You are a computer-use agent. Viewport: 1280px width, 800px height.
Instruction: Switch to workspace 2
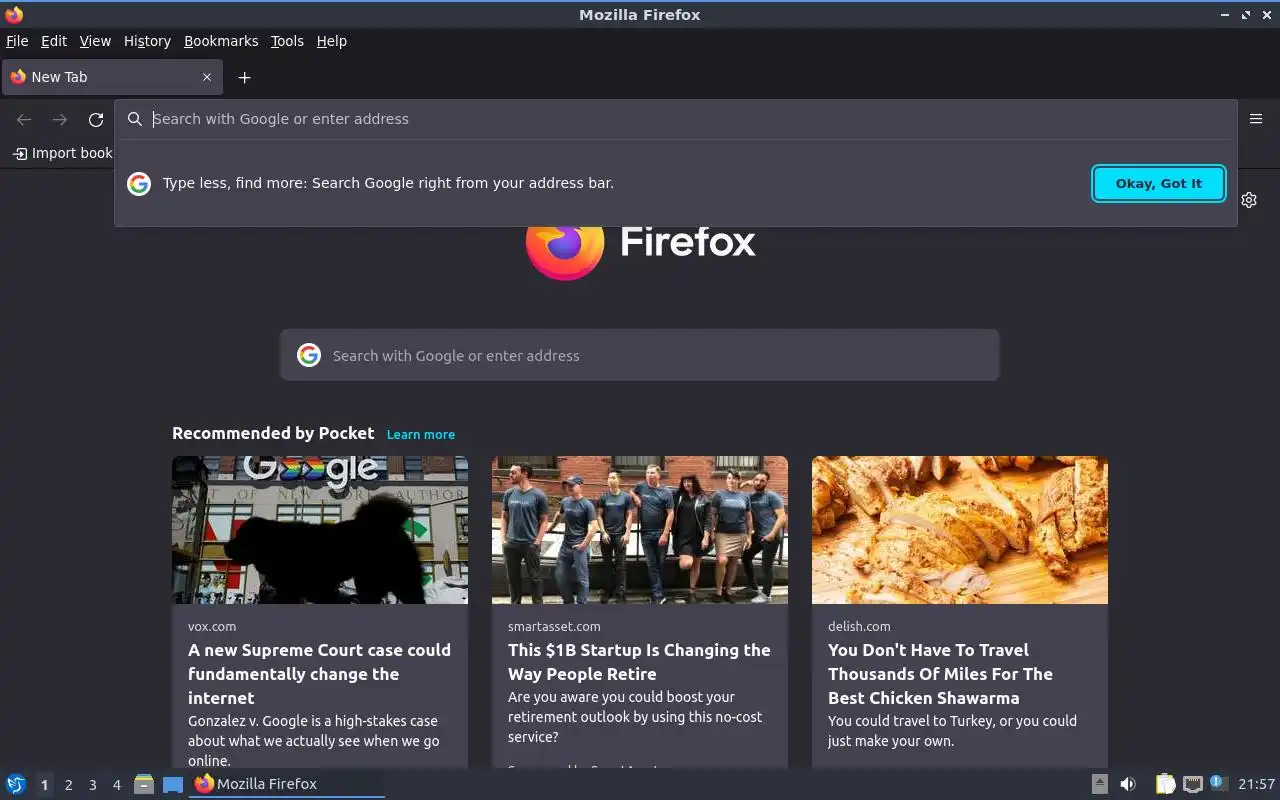(x=68, y=785)
